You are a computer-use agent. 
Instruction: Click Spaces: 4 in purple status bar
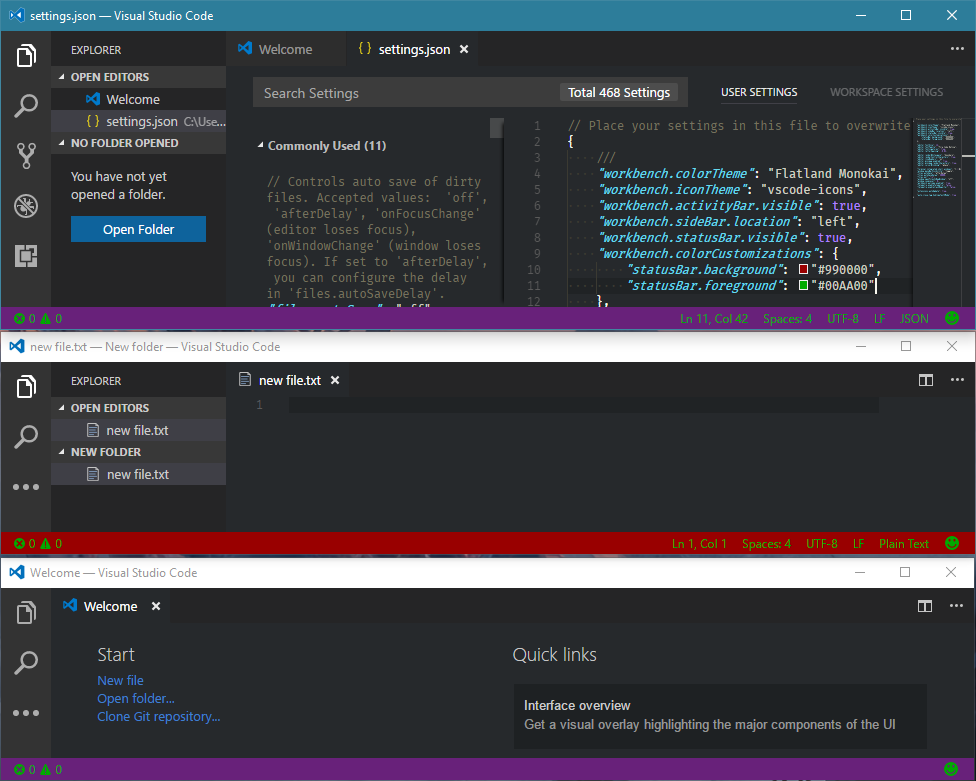click(x=787, y=319)
